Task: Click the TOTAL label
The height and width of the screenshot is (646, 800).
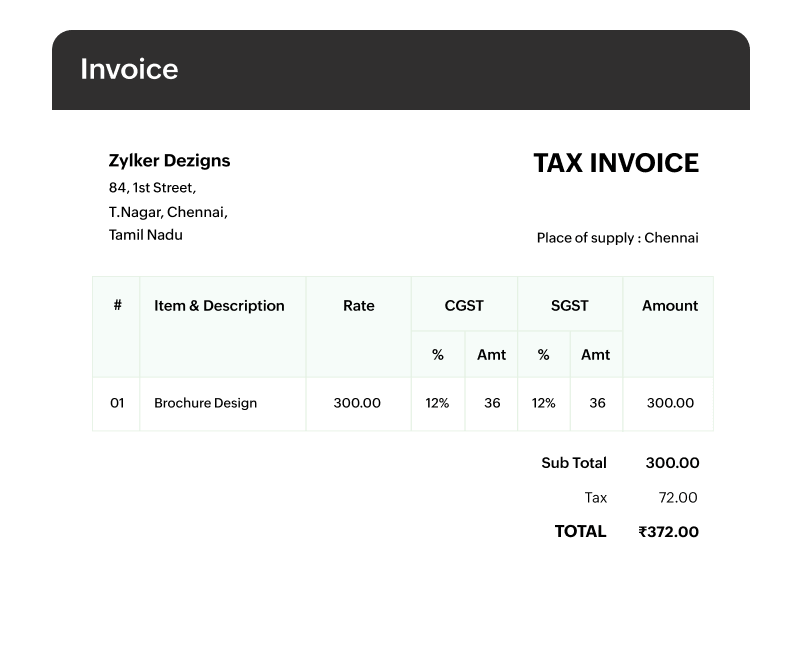Action: (580, 531)
